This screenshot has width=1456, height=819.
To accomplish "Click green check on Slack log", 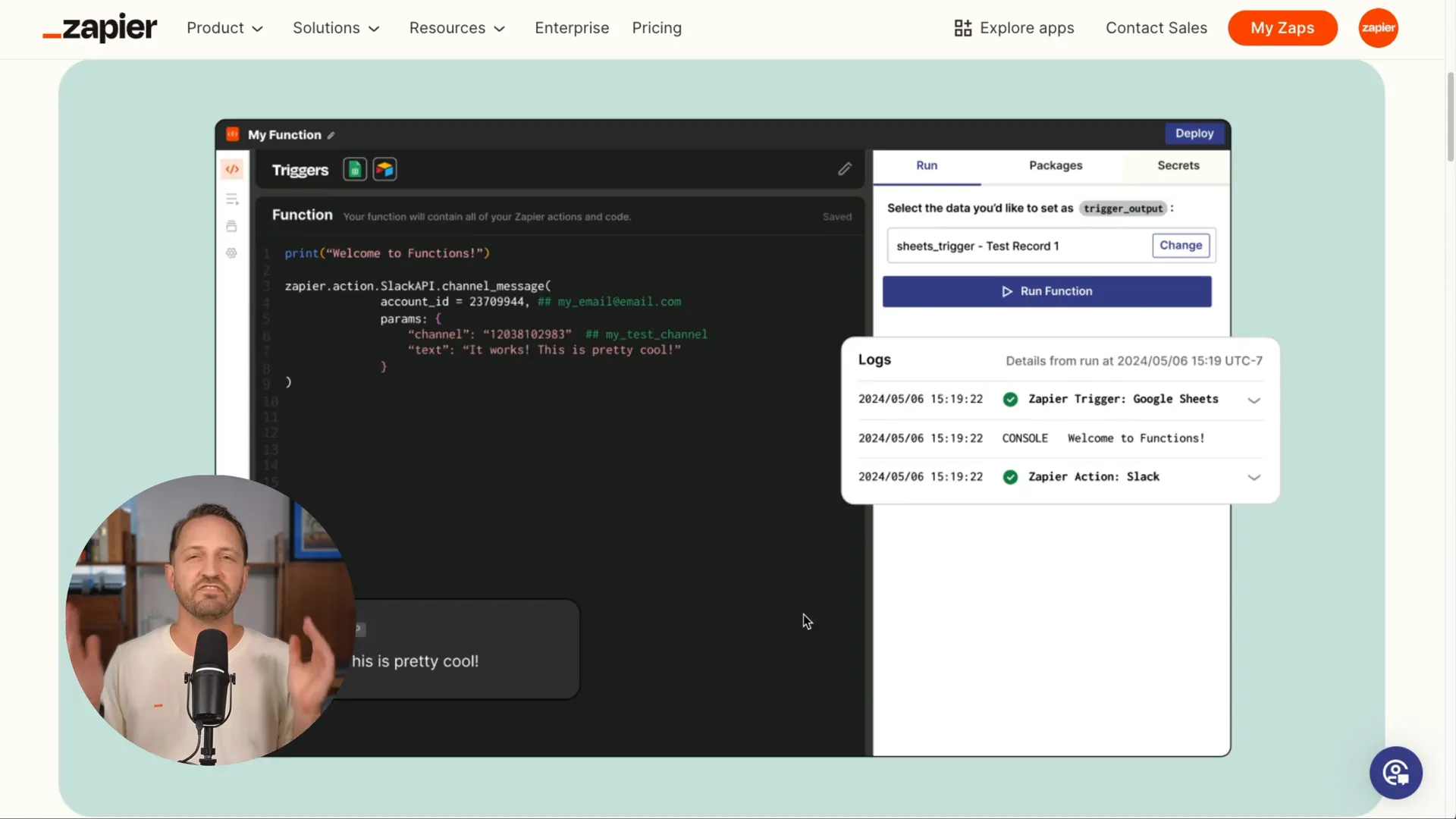I will click(x=1010, y=477).
